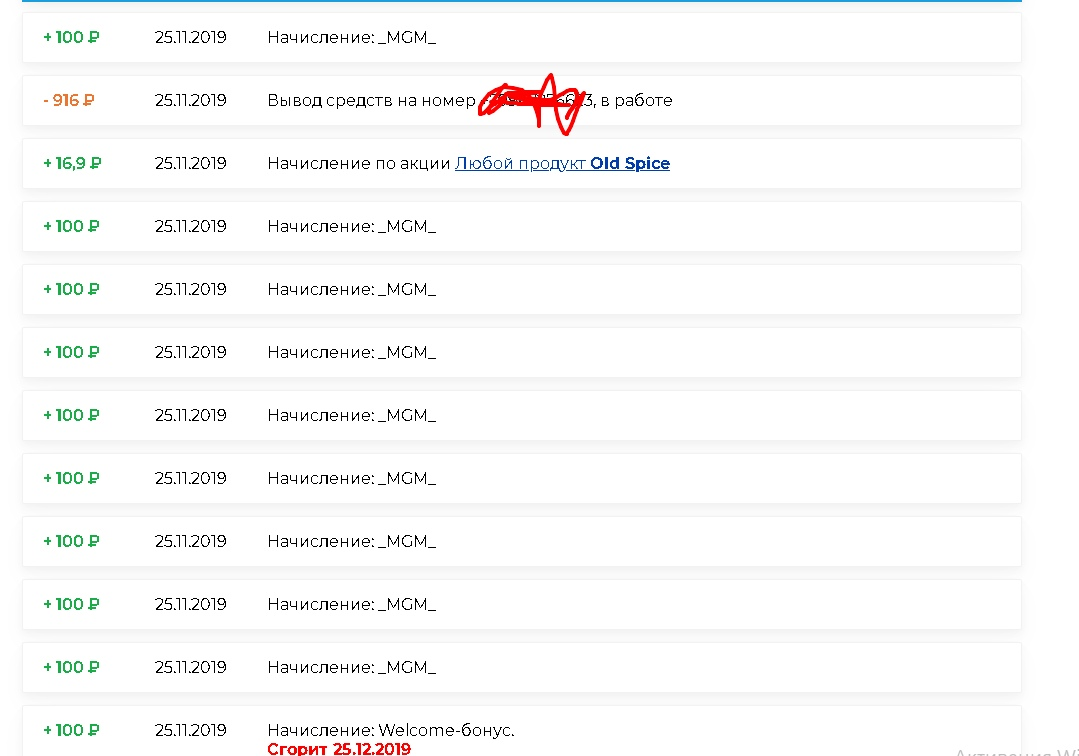This screenshot has width=1079, height=756.
Task: Select the +16,9 ₽ accrual amount
Action: pos(72,163)
